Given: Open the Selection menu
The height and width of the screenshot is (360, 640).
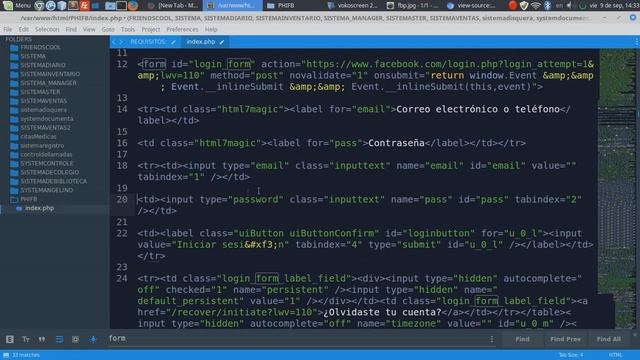Looking at the screenshot, I should pyautogui.click(x=47, y=29).
